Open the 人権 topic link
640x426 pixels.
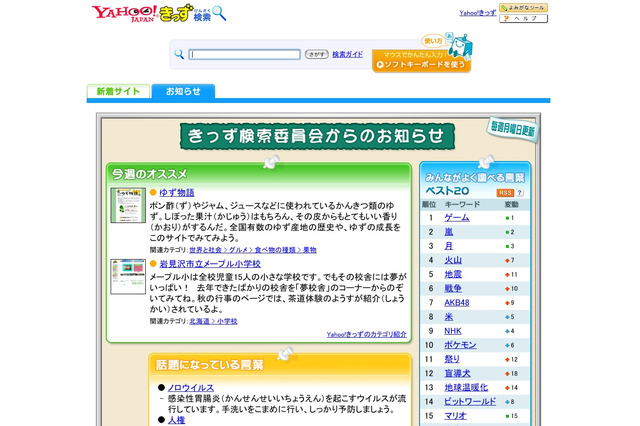[x=176, y=420]
